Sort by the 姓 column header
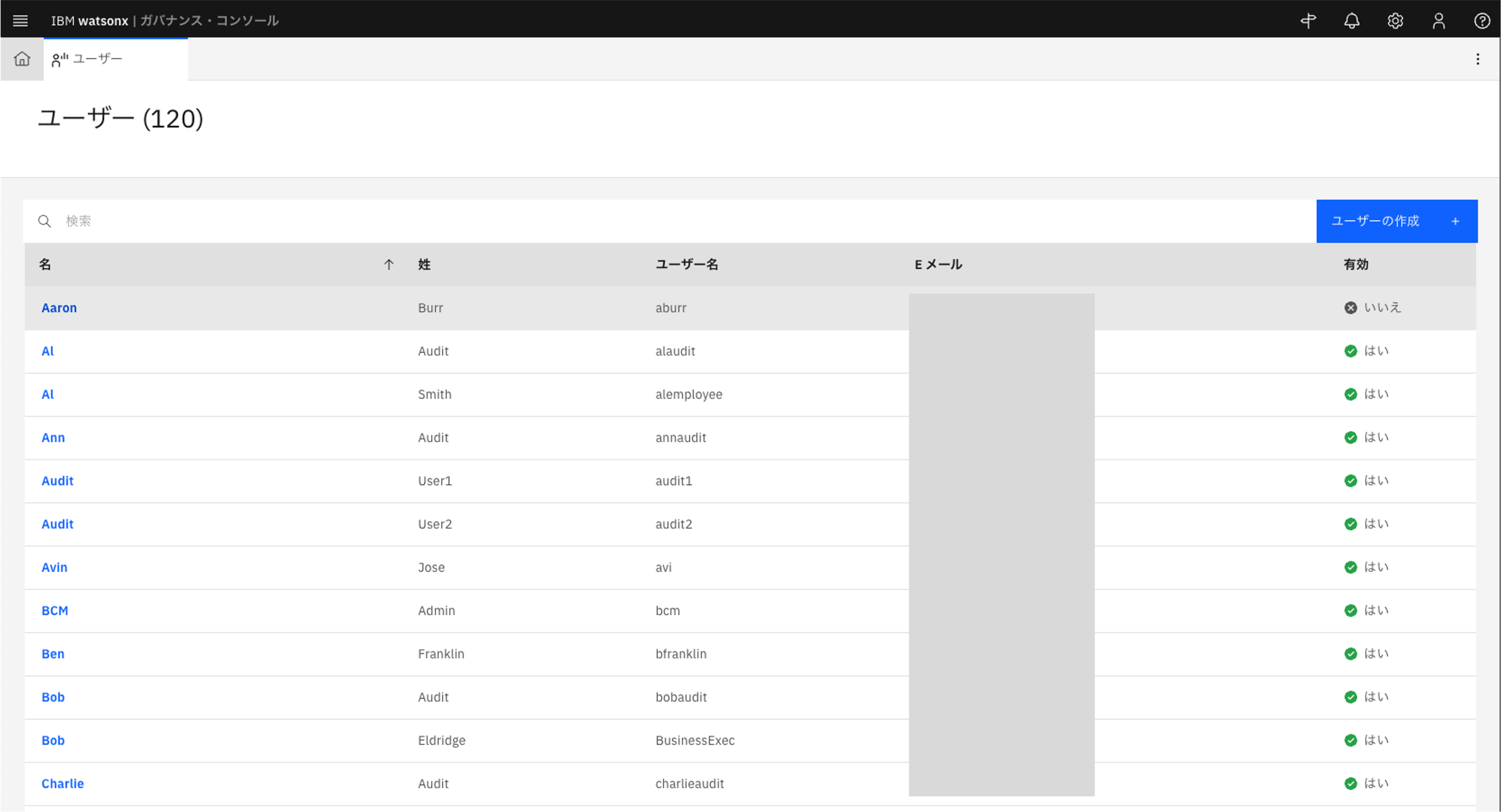1501x812 pixels. pos(424,264)
